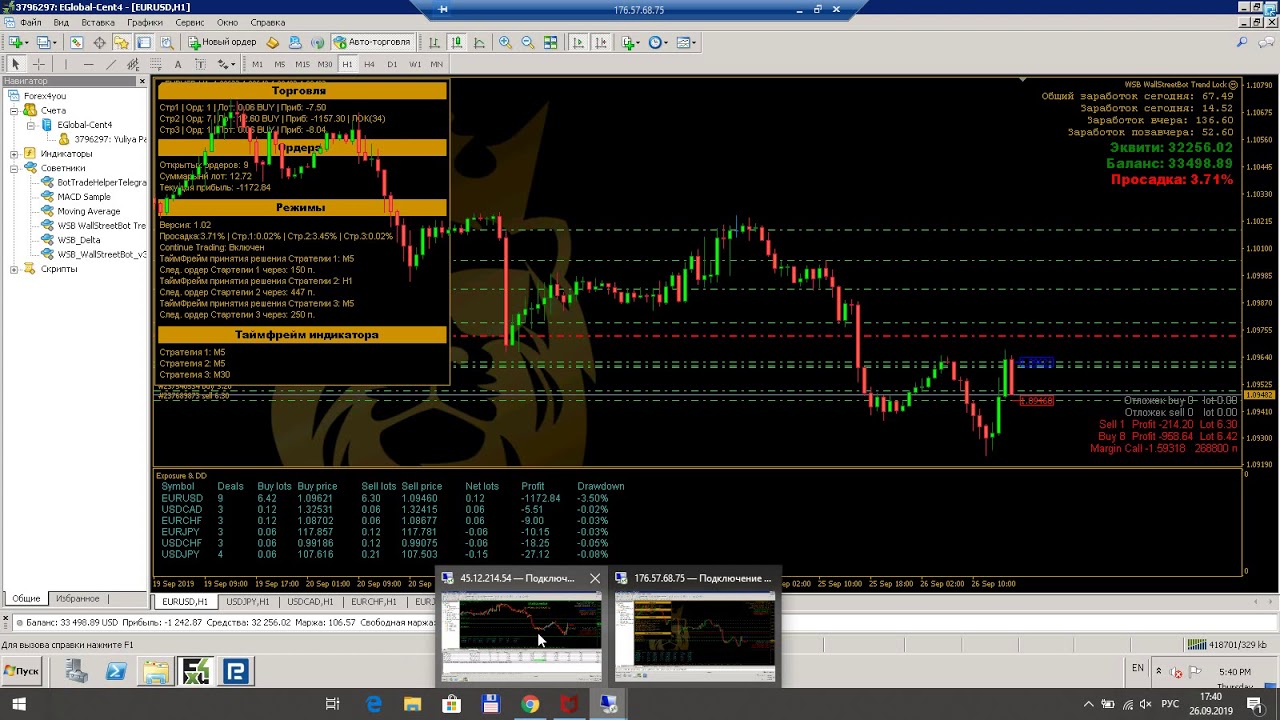Select the Crosshair tool

pyautogui.click(x=40, y=64)
